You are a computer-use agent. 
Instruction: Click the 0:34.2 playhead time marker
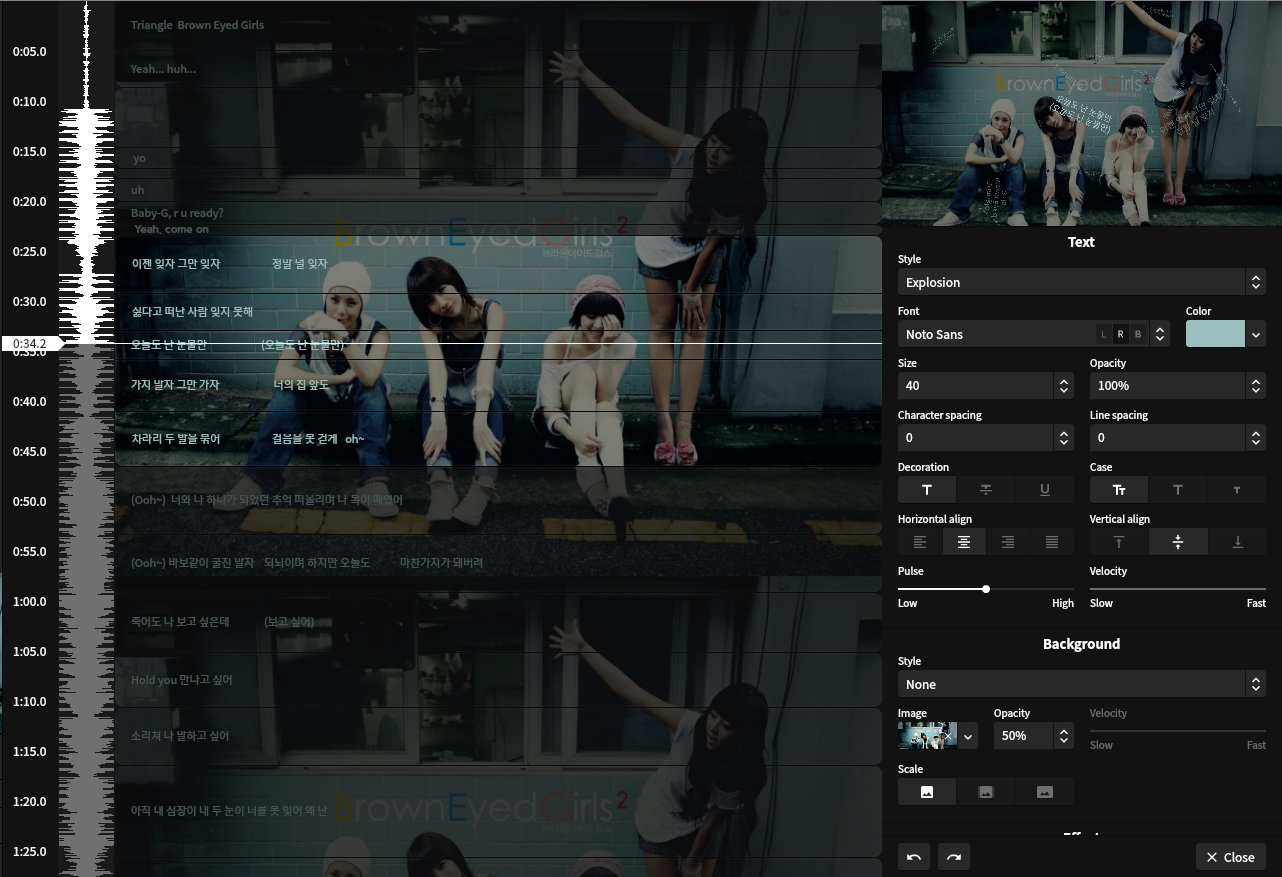30,343
